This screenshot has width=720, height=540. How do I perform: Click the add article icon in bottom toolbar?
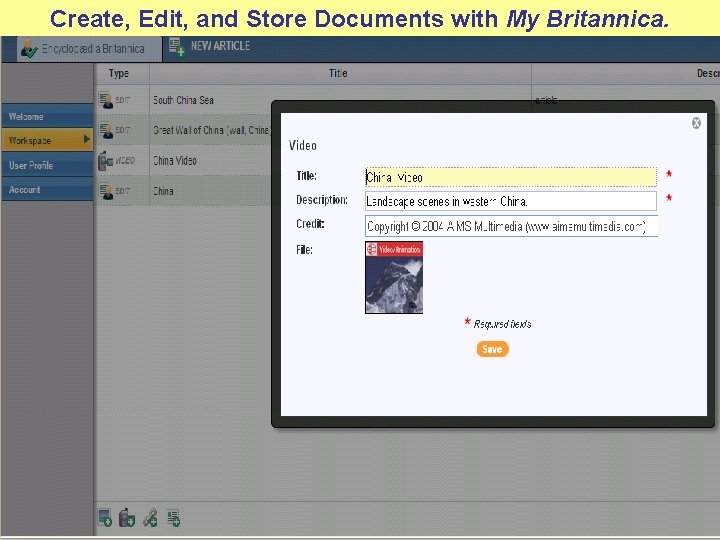174,518
